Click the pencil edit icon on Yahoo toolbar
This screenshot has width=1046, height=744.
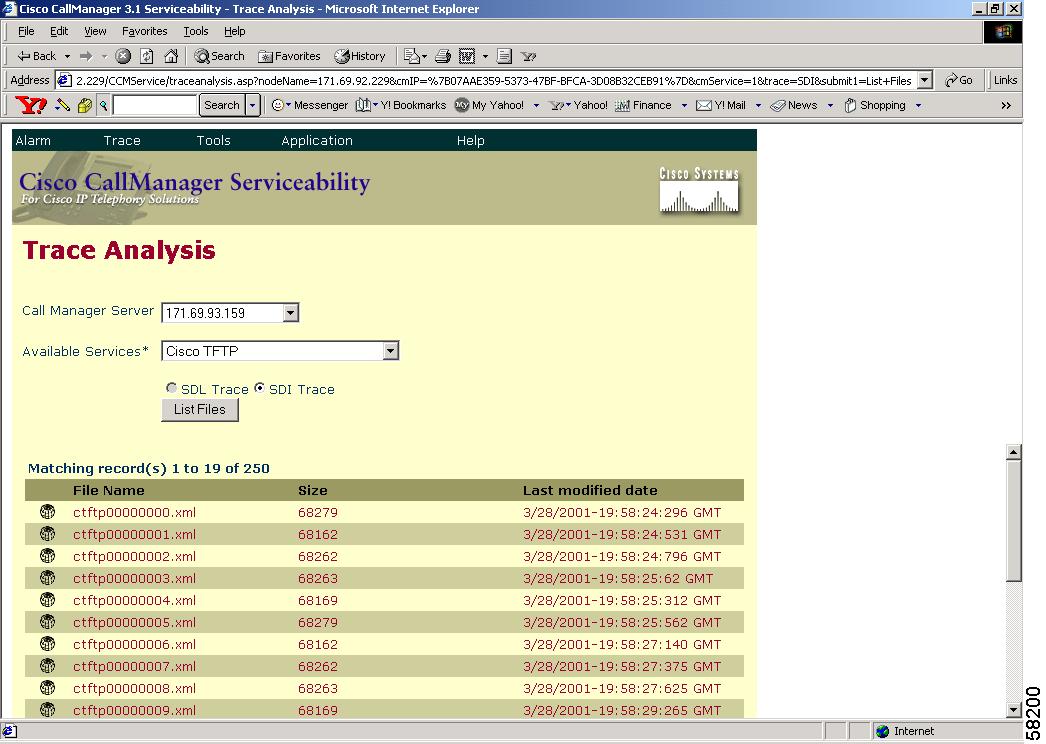[63, 105]
